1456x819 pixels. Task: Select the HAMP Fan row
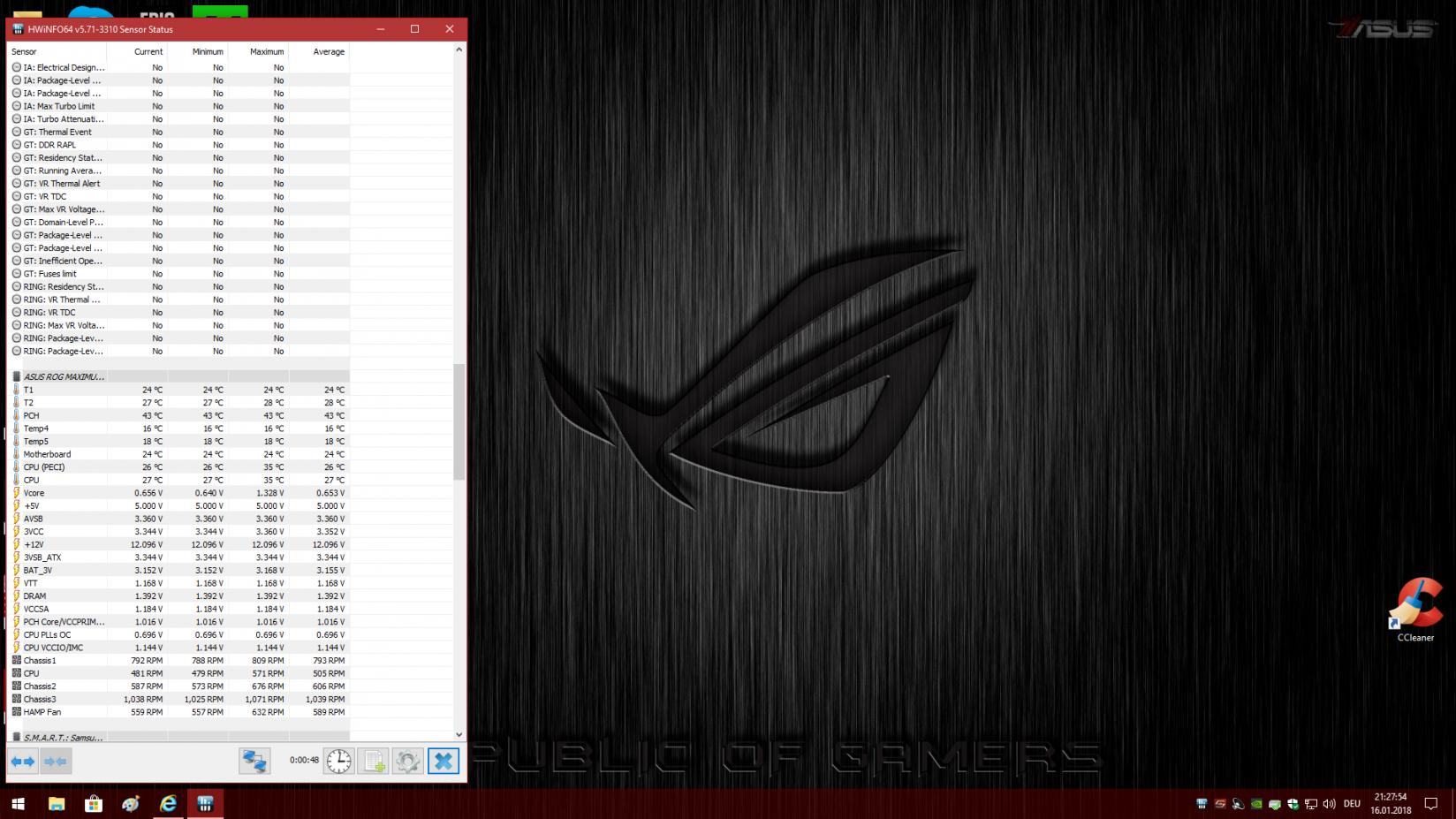click(178, 712)
